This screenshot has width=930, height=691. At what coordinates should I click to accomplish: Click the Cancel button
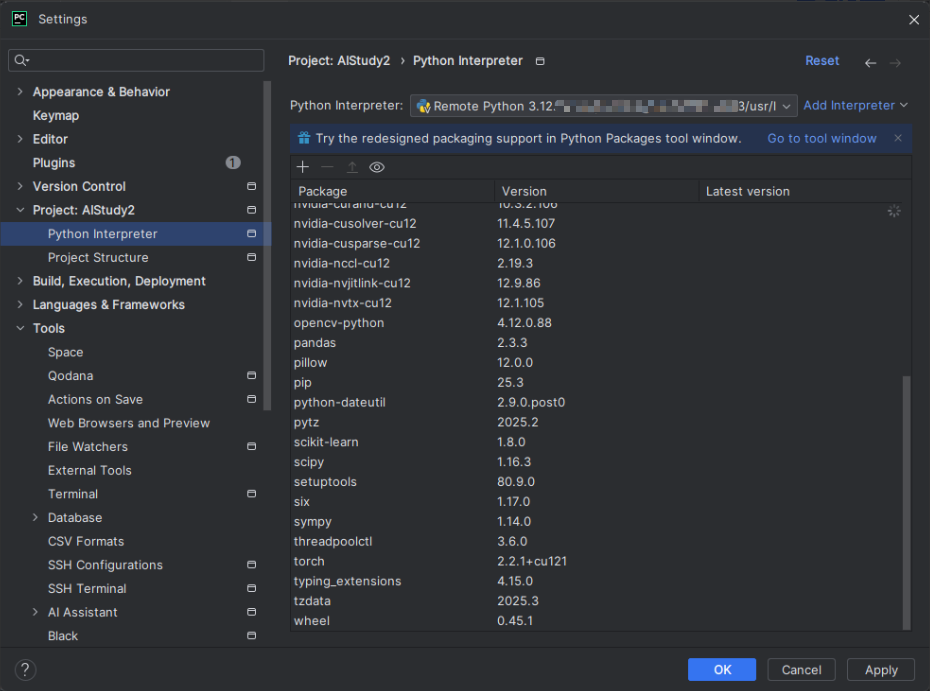pyautogui.click(x=801, y=670)
